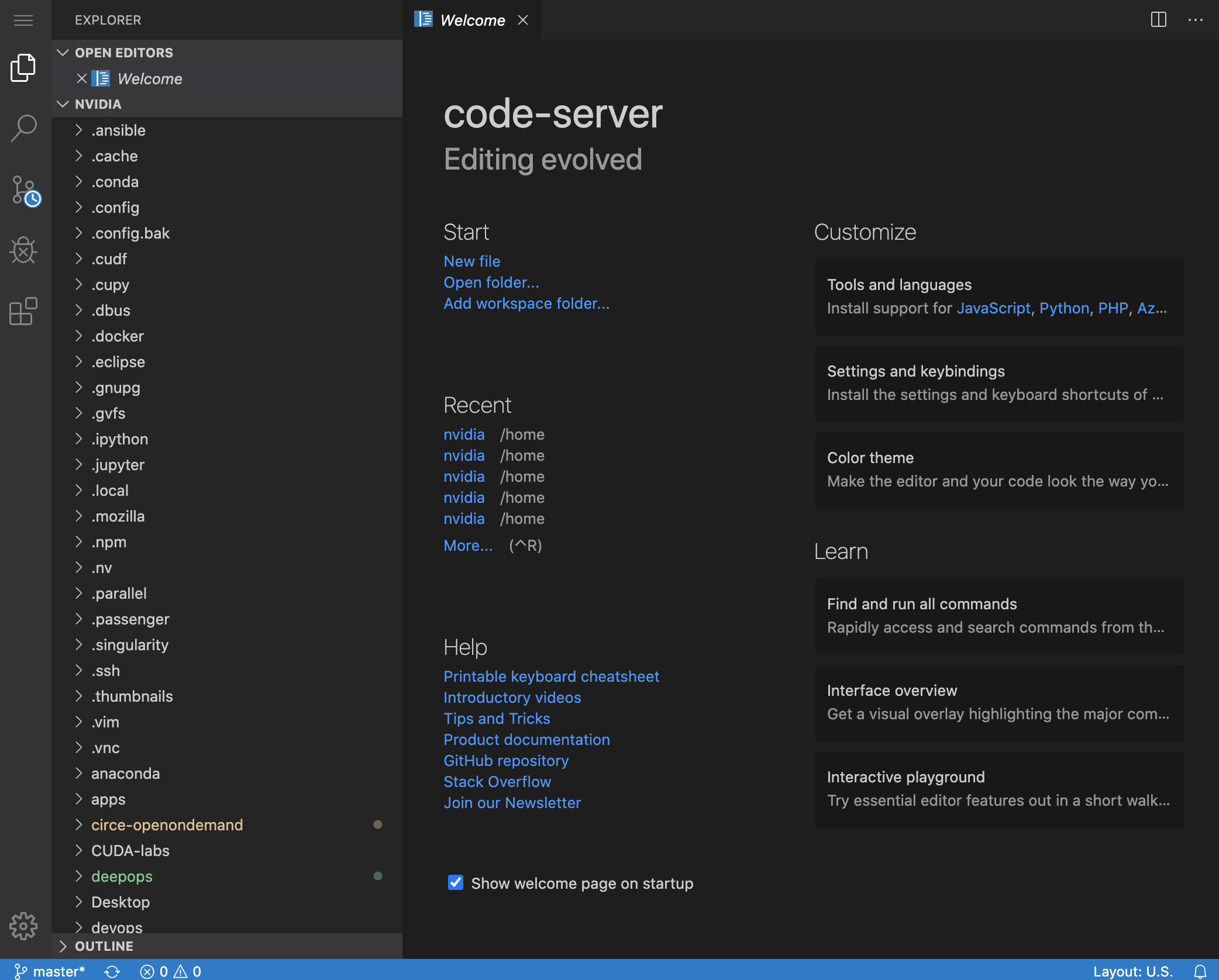The image size is (1219, 980).
Task: Select the .vnc folder row
Action: [x=227, y=747]
